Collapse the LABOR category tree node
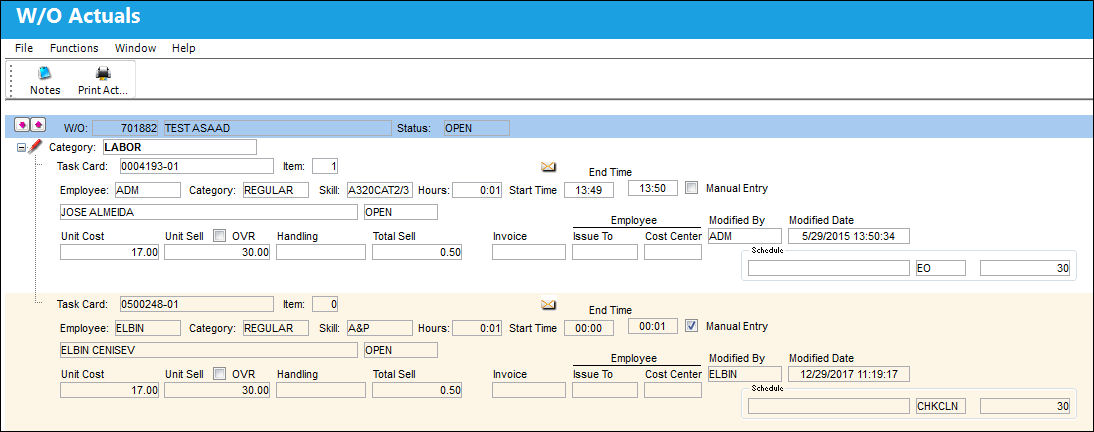The height and width of the screenshot is (432, 1094). (21, 148)
